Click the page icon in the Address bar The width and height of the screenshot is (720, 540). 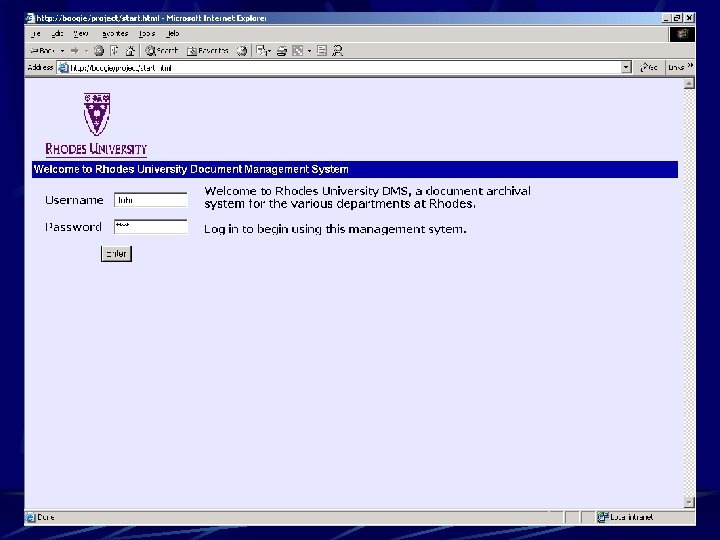pos(63,68)
